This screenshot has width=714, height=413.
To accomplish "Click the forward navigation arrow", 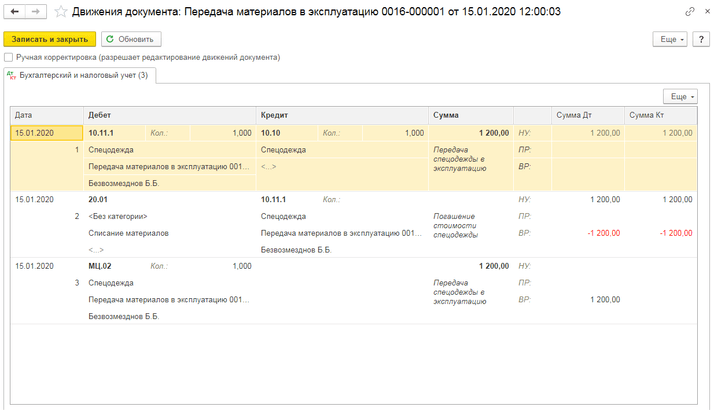I will 36,12.
